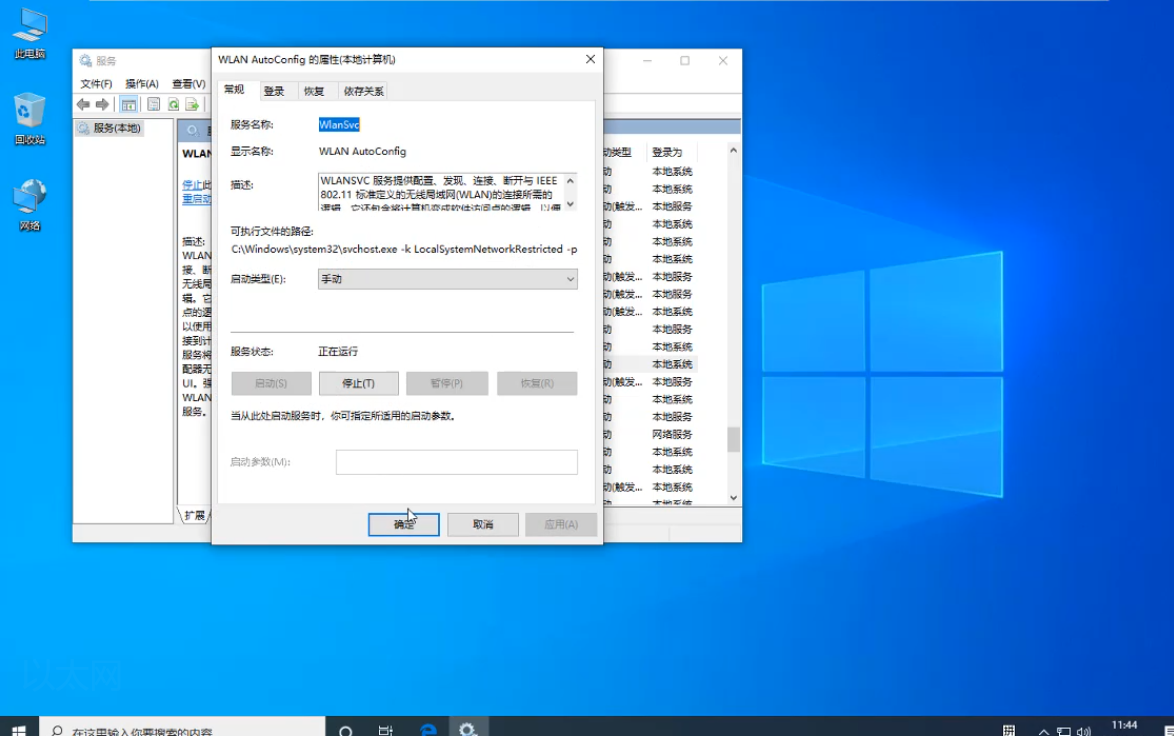
Task: Open the 网络 desktop icon
Action: (29, 188)
